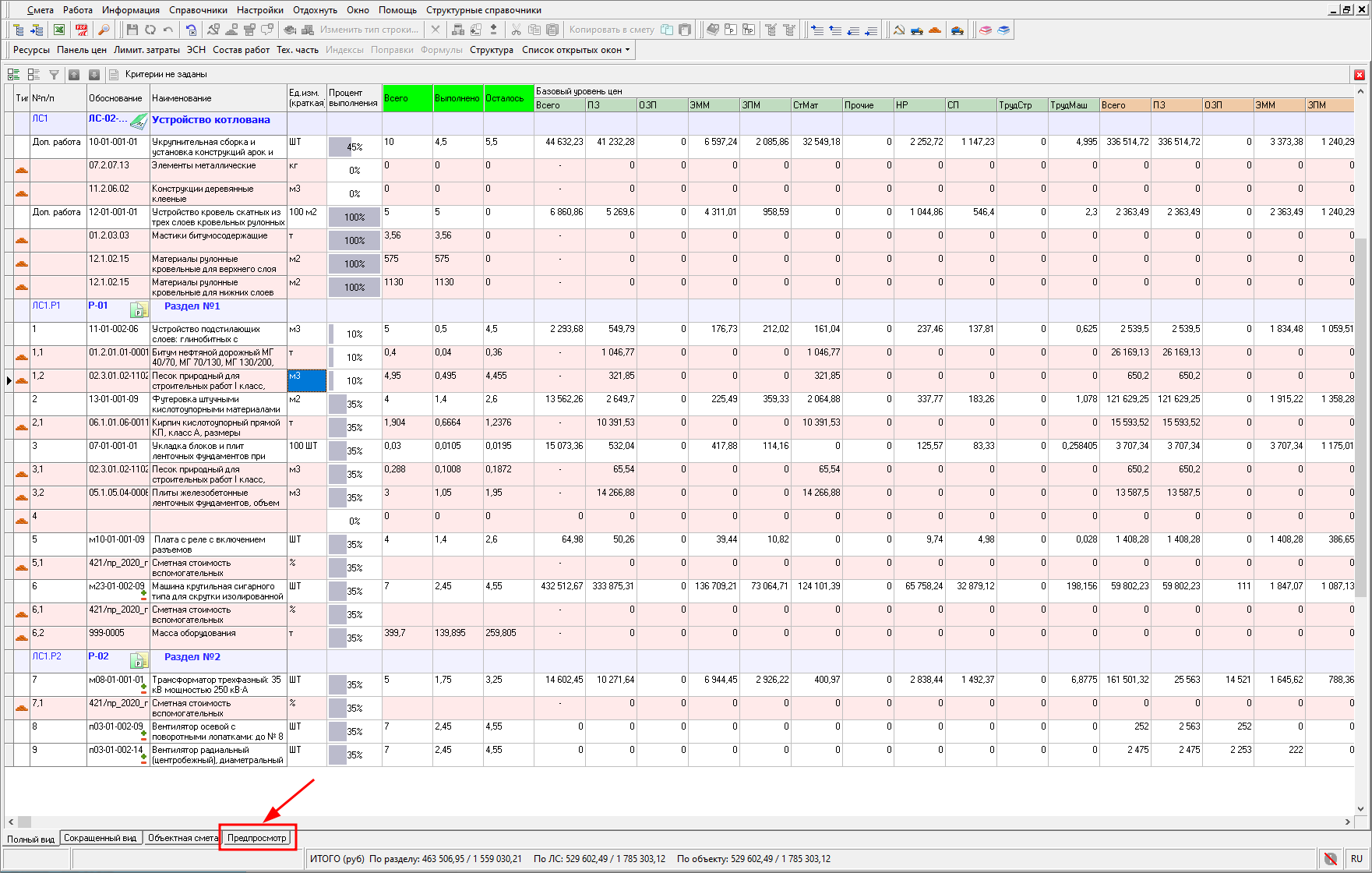This screenshot has height=873, width=1372.
Task: Click the pink books reference icon
Action: pyautogui.click(x=986, y=30)
